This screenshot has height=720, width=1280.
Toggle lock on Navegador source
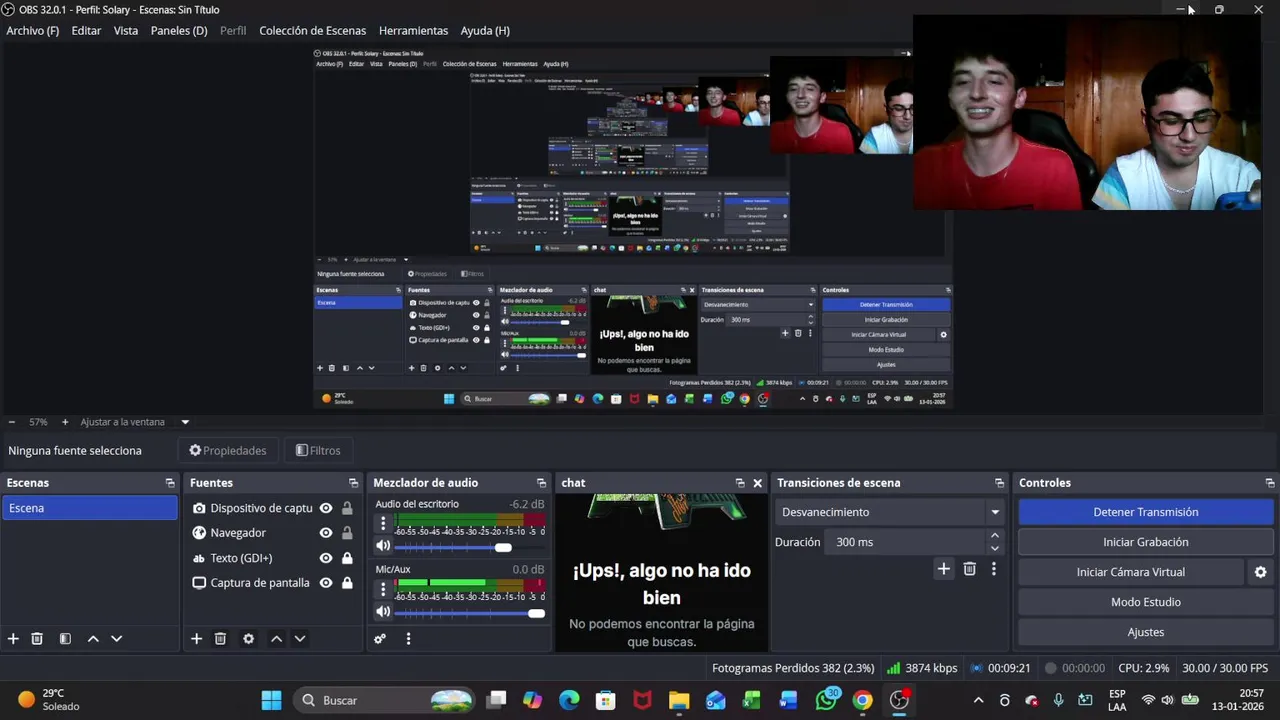pyautogui.click(x=347, y=533)
